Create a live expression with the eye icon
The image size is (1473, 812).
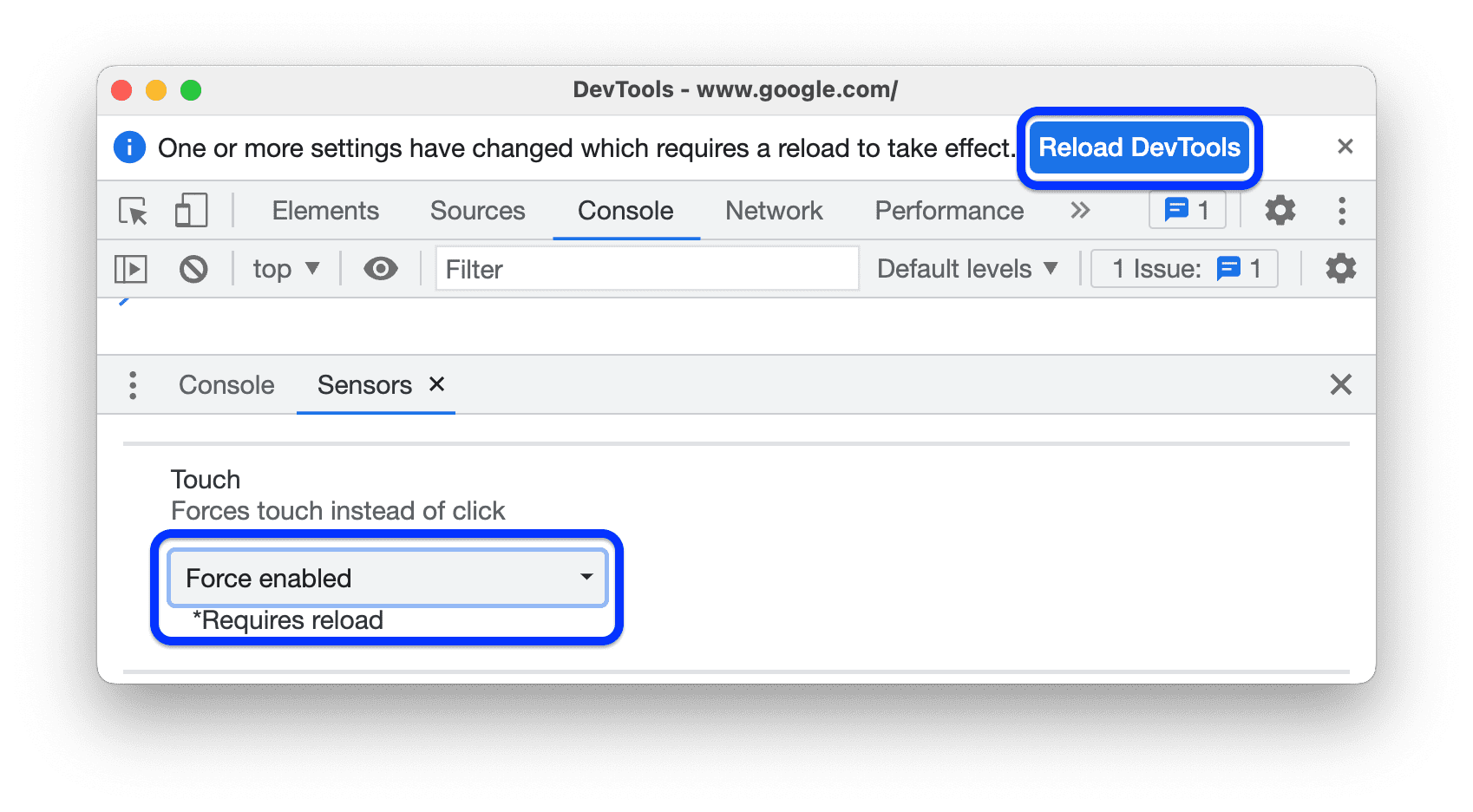(379, 268)
